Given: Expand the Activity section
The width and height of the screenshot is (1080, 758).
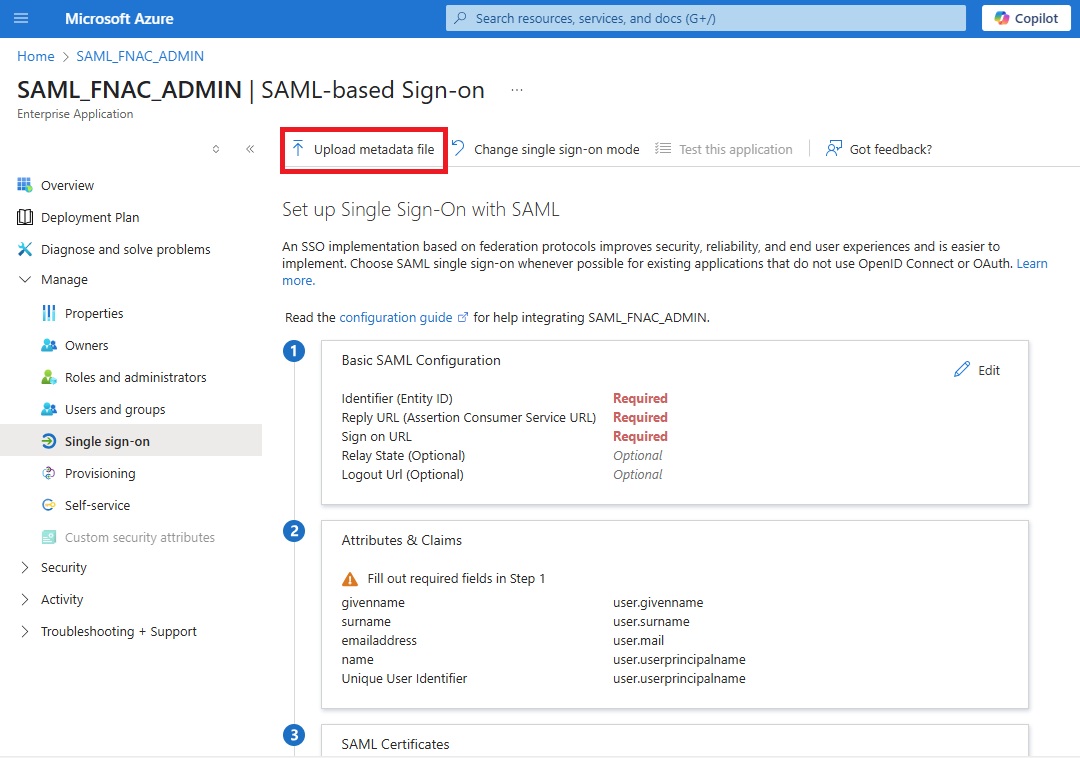Looking at the screenshot, I should tap(24, 599).
